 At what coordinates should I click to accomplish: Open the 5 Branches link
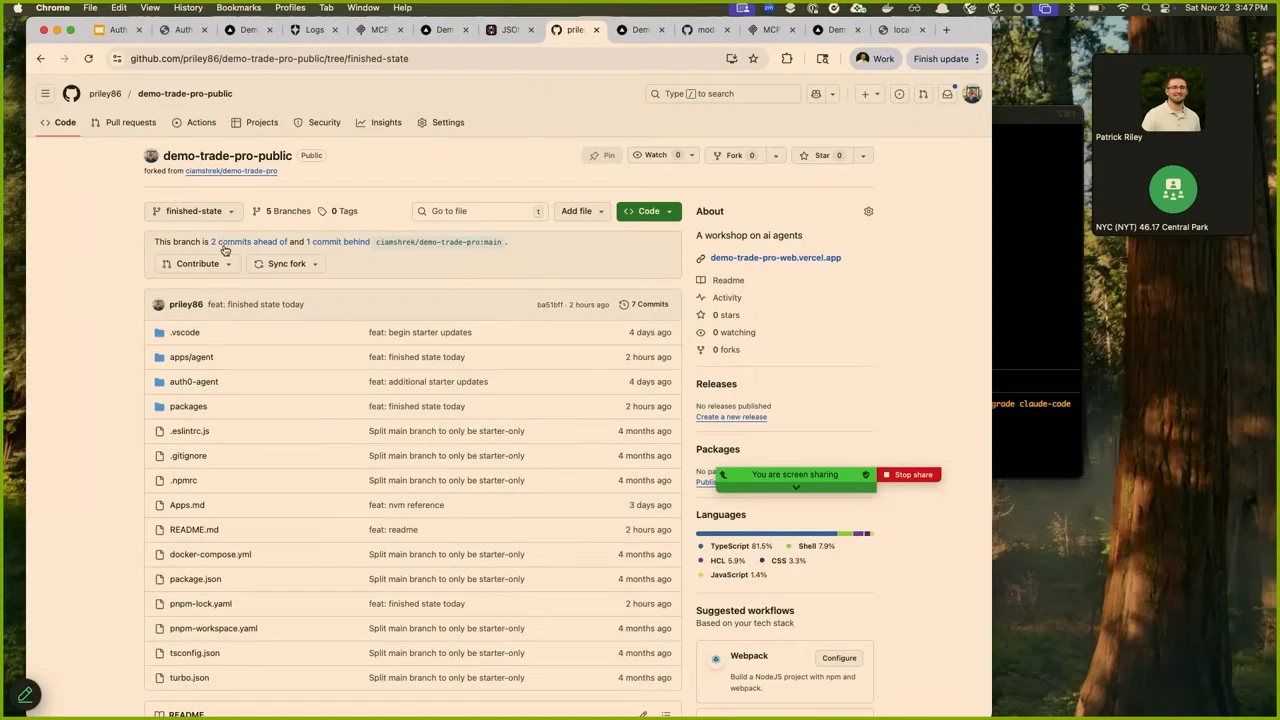(x=281, y=211)
